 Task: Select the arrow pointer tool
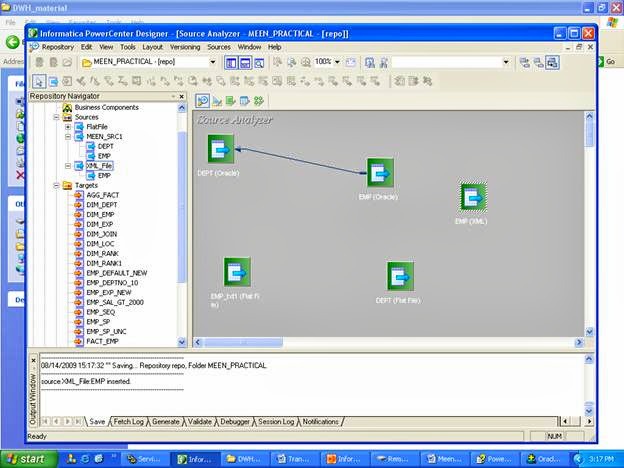(39, 81)
